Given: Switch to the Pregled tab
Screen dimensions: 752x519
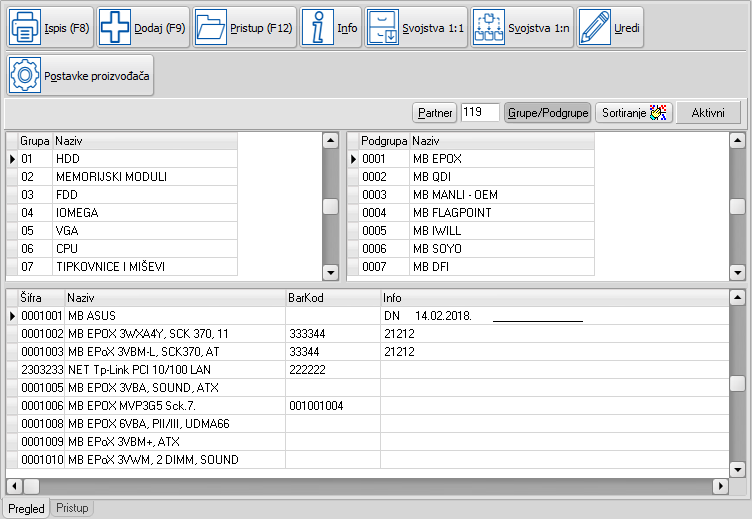Looking at the screenshot, I should (x=26, y=508).
